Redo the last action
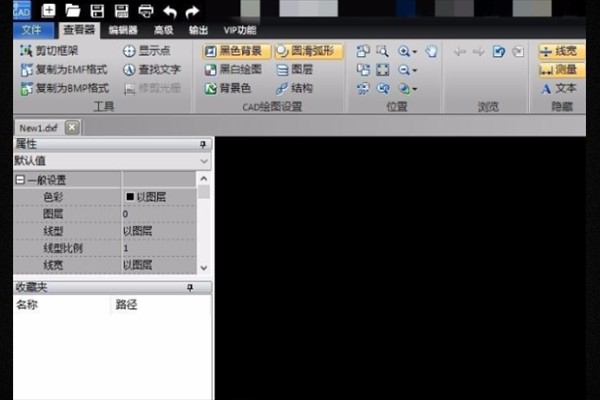 (x=192, y=11)
